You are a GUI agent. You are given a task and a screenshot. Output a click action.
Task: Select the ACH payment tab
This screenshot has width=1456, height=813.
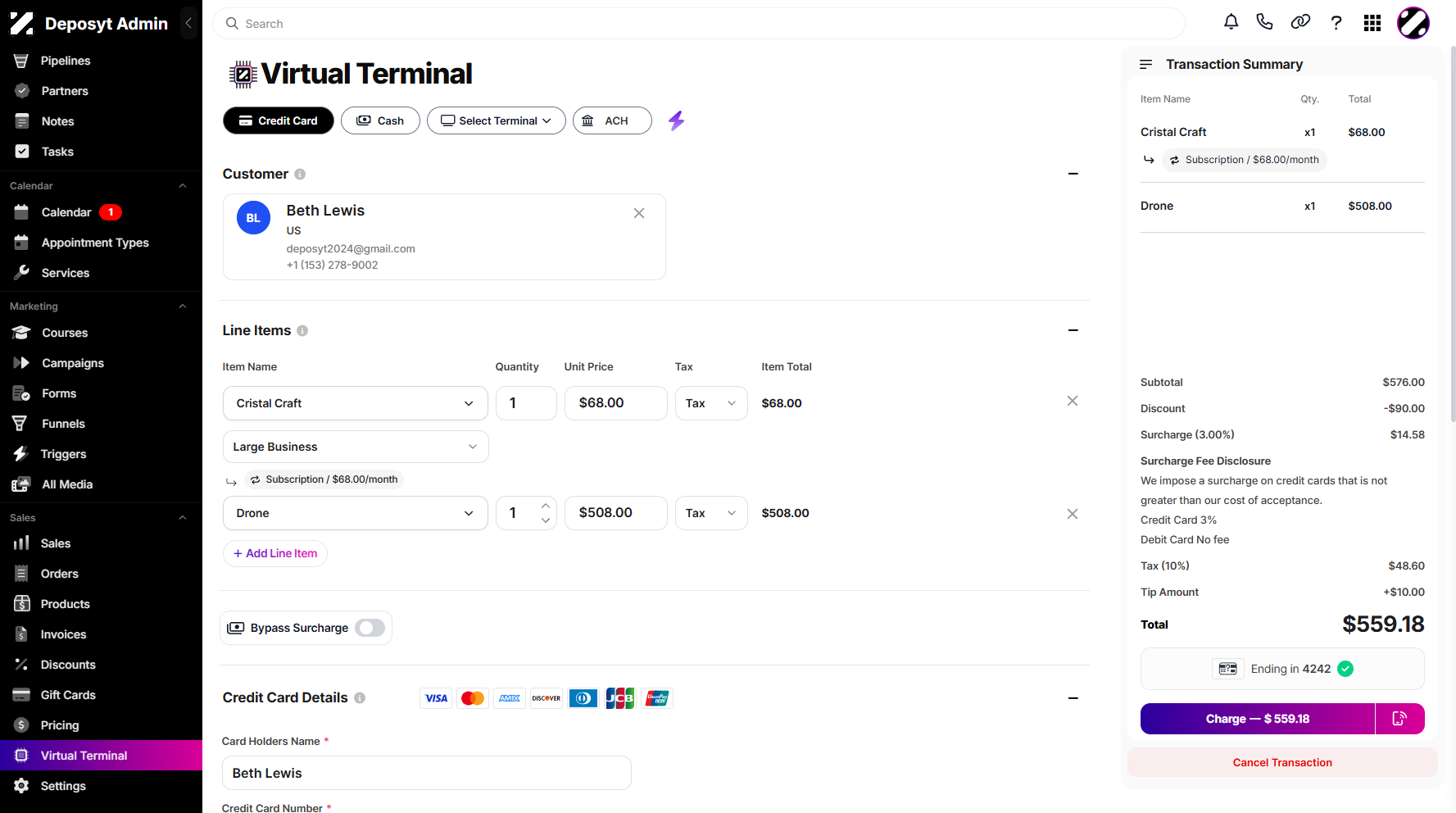(612, 120)
